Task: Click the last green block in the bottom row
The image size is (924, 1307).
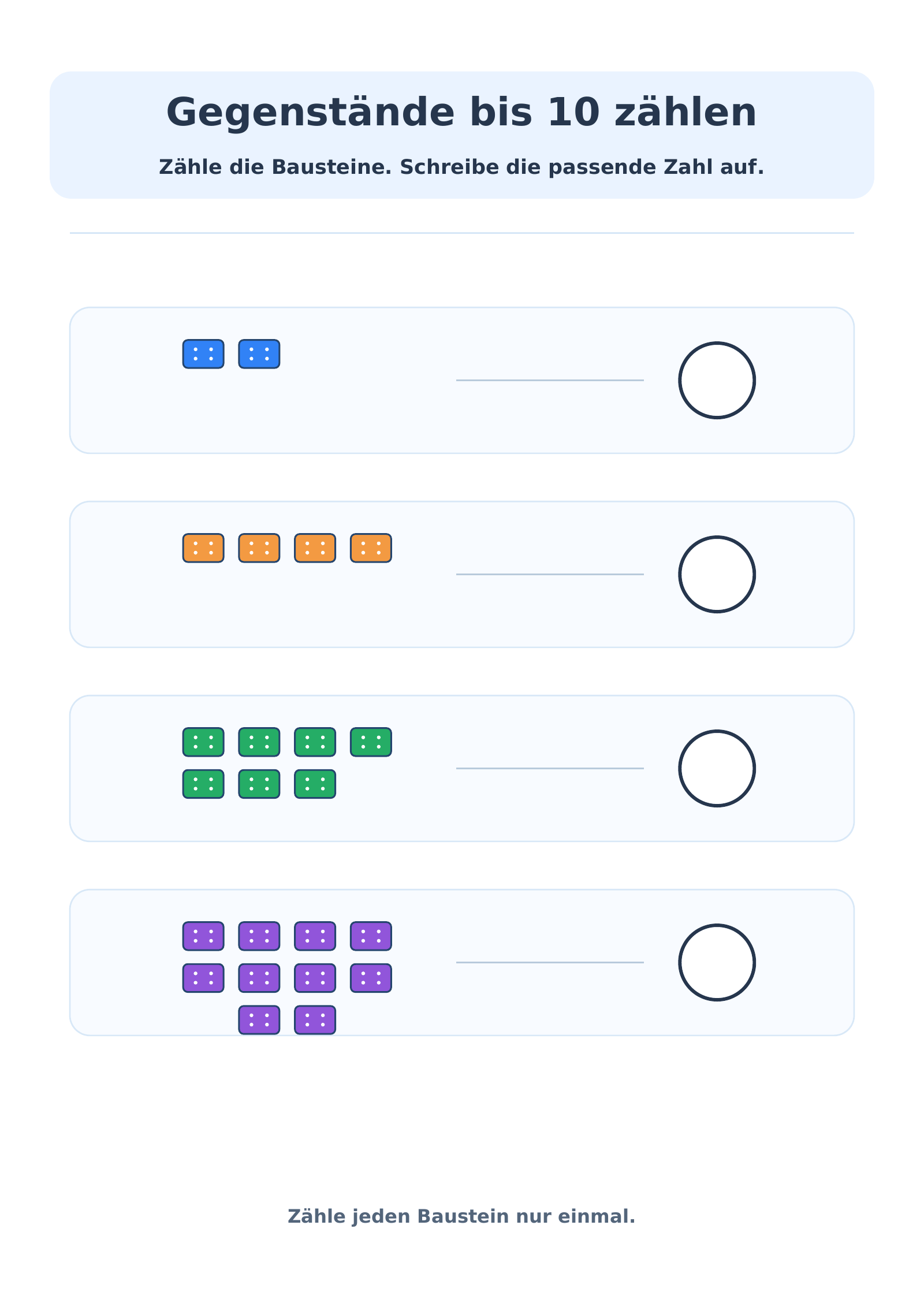Action: point(315,784)
